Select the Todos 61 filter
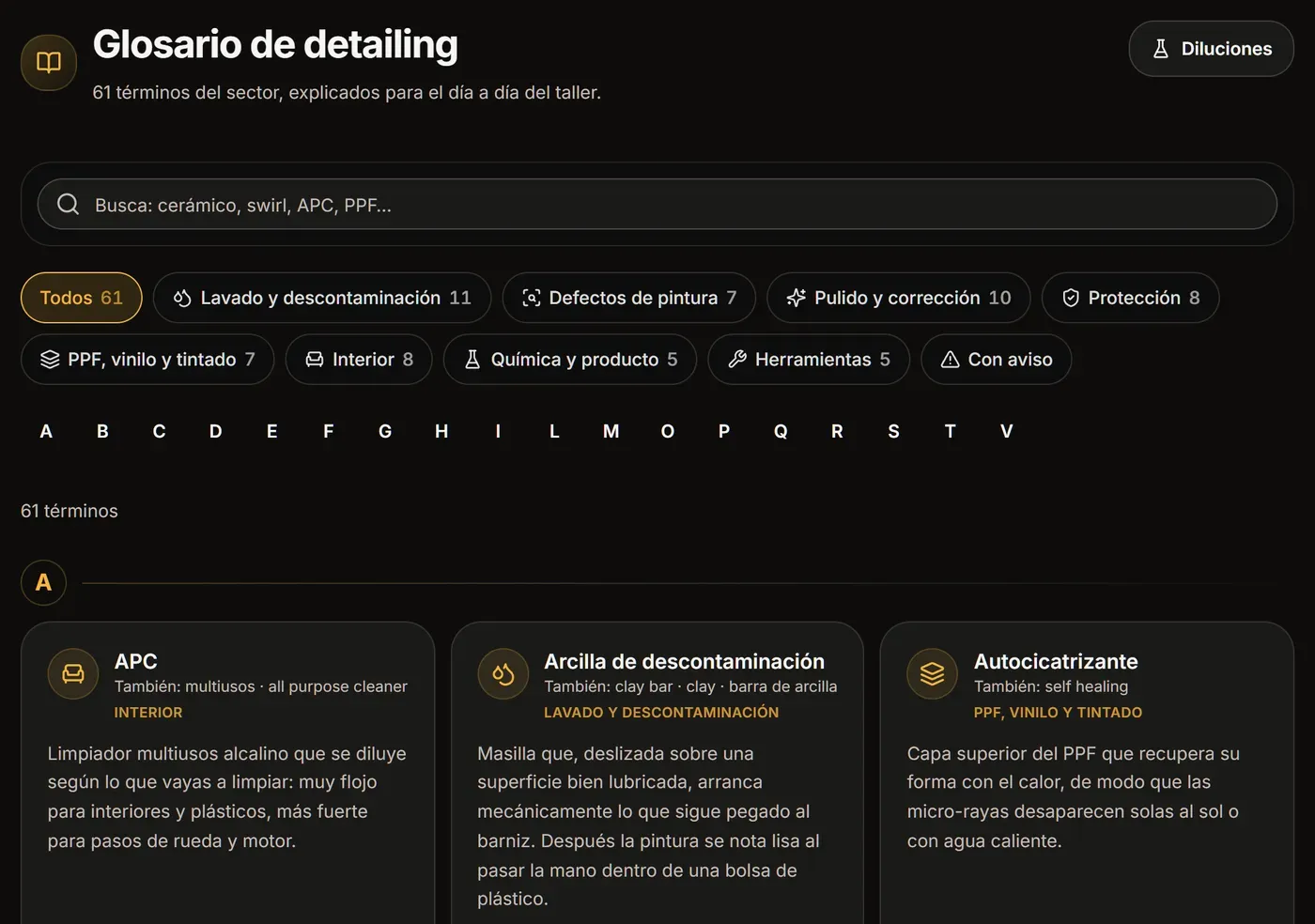 [81, 298]
